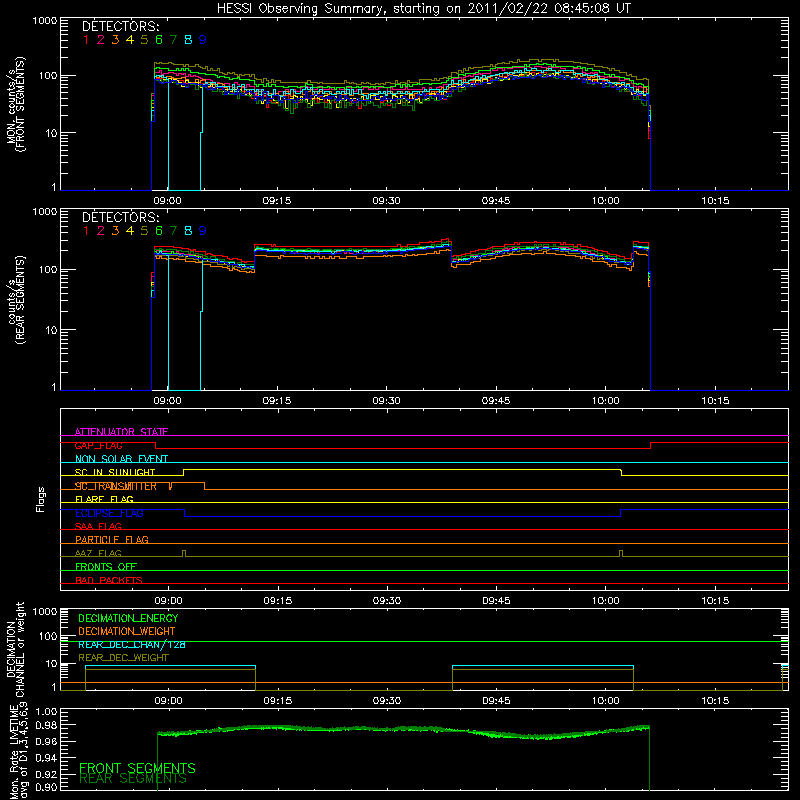Click the FRONT SEGMENTS counts/s y-axis title
This screenshot has height=800, width=800.
coord(15,104)
